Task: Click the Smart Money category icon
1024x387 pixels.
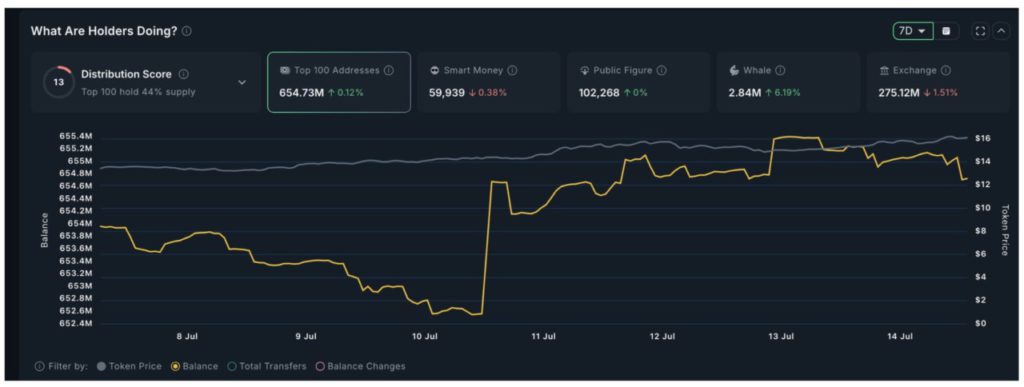Action: pos(434,70)
